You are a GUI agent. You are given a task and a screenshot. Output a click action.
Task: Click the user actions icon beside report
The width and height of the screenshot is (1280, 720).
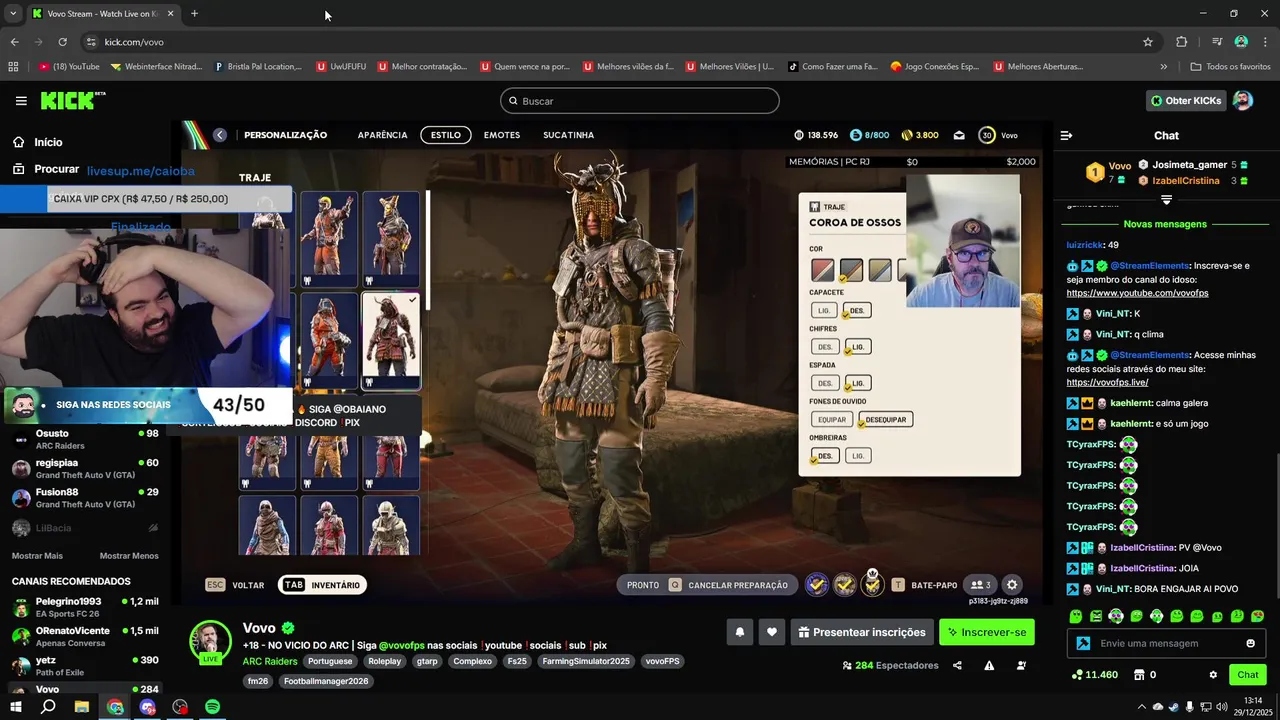point(1019,665)
